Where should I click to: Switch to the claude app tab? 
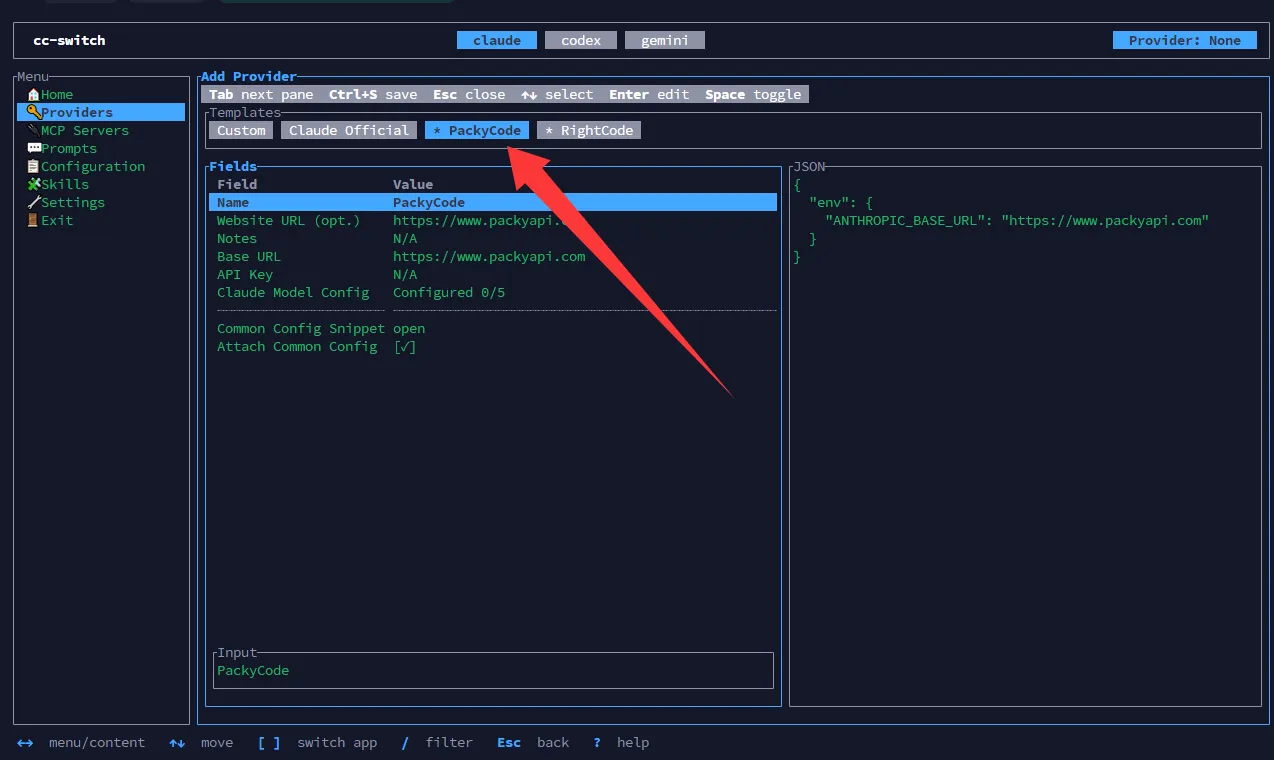497,41
